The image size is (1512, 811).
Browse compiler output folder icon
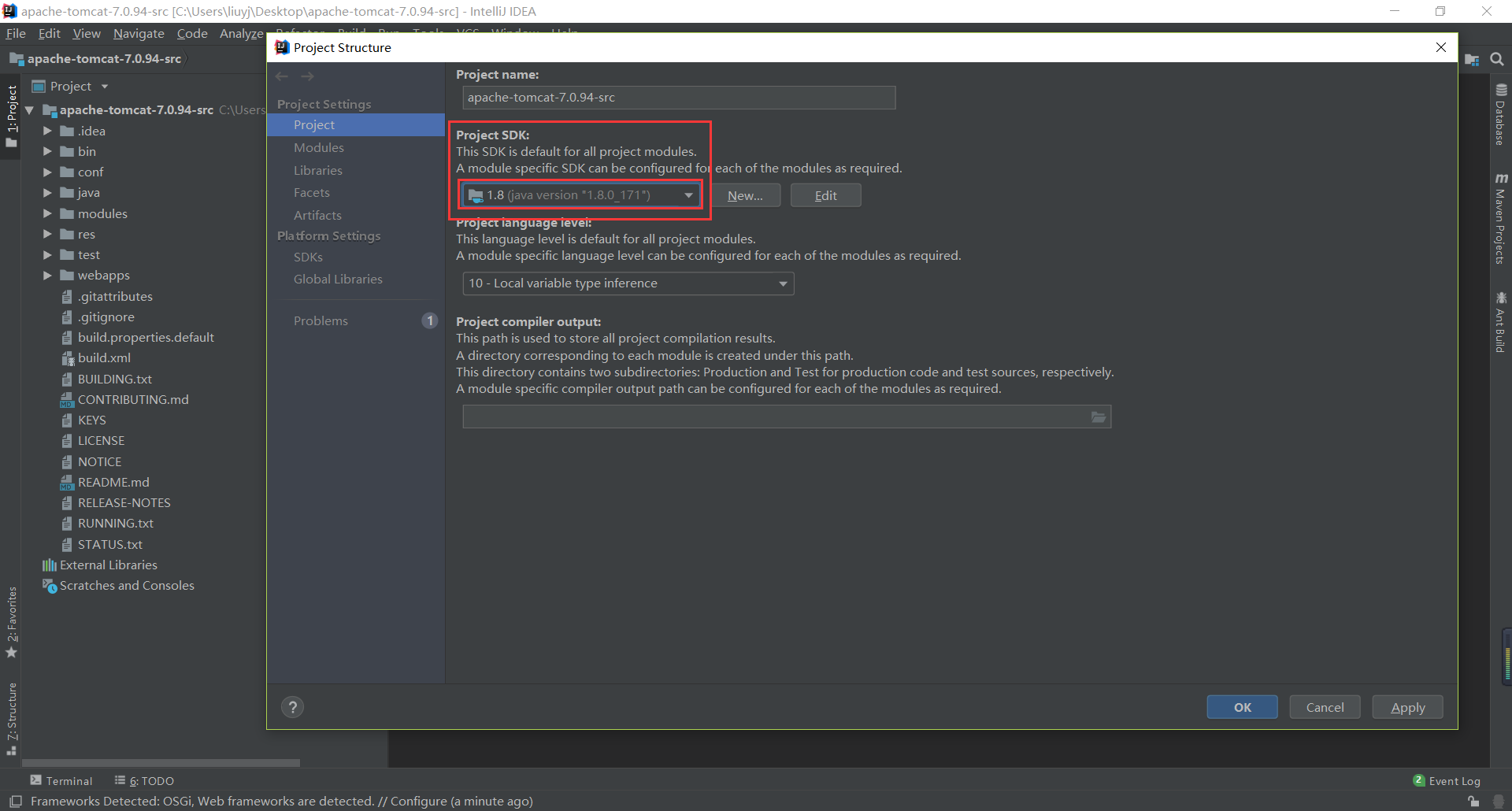pos(1099,417)
